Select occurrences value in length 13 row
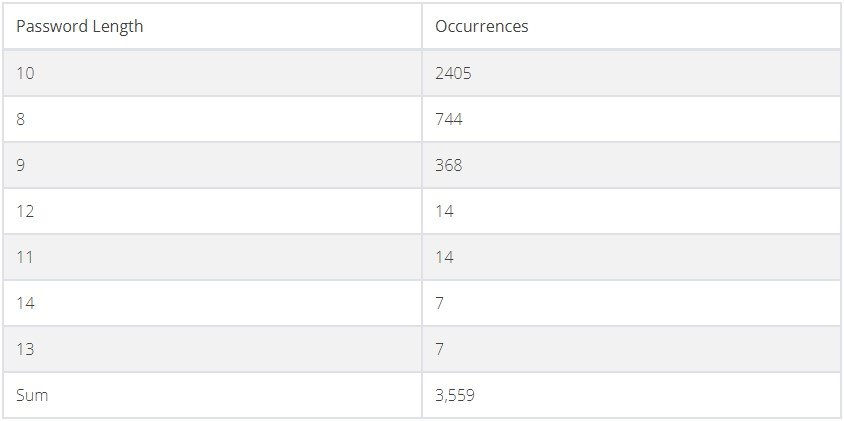The image size is (844, 421). [x=440, y=349]
